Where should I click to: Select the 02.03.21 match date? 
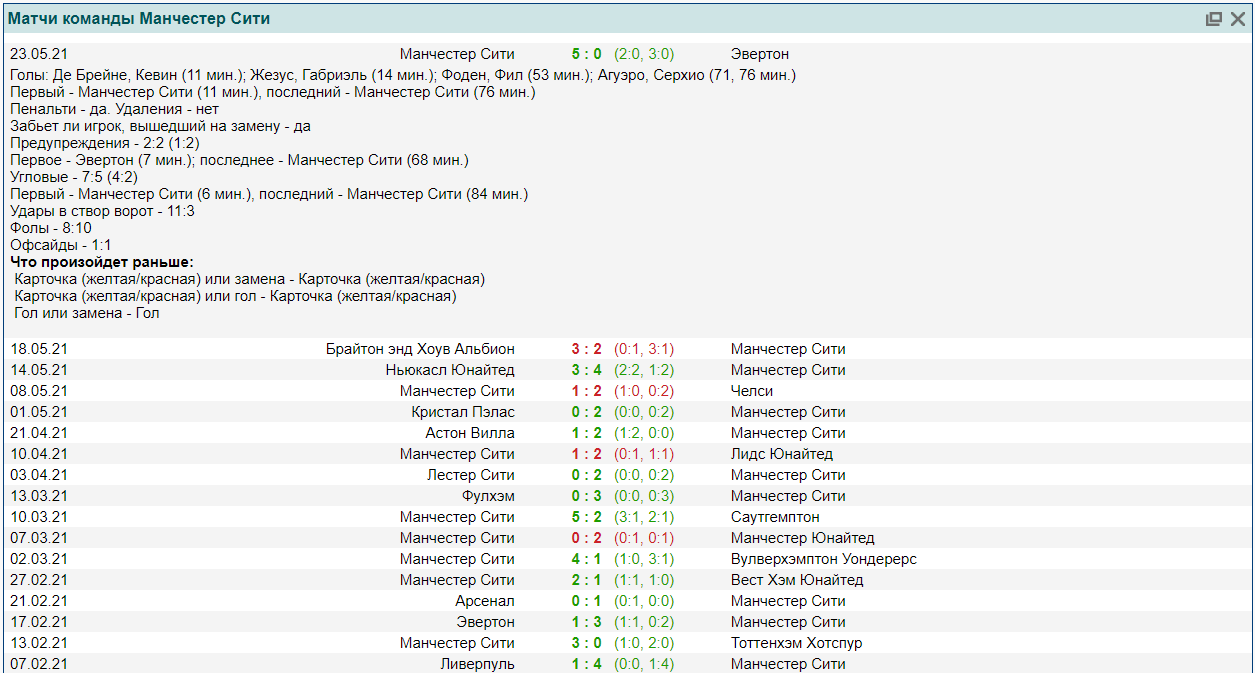(x=39, y=559)
